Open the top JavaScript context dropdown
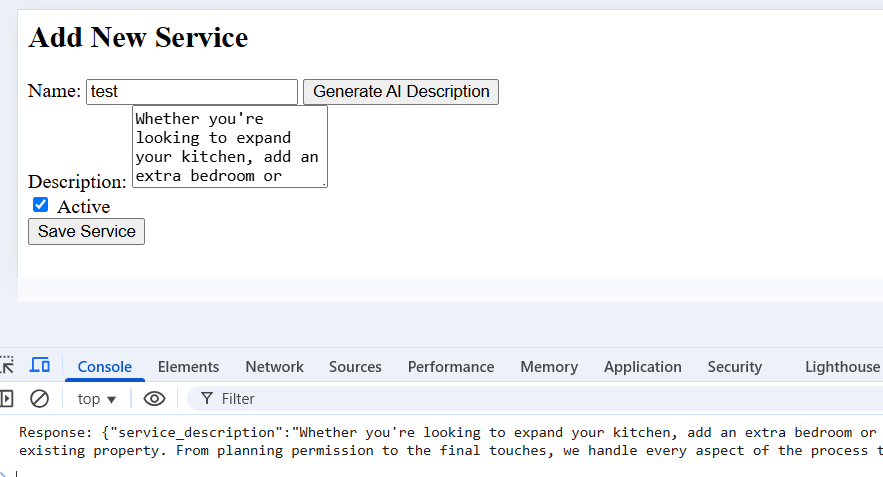Viewport: 883px width, 477px height. (97, 399)
